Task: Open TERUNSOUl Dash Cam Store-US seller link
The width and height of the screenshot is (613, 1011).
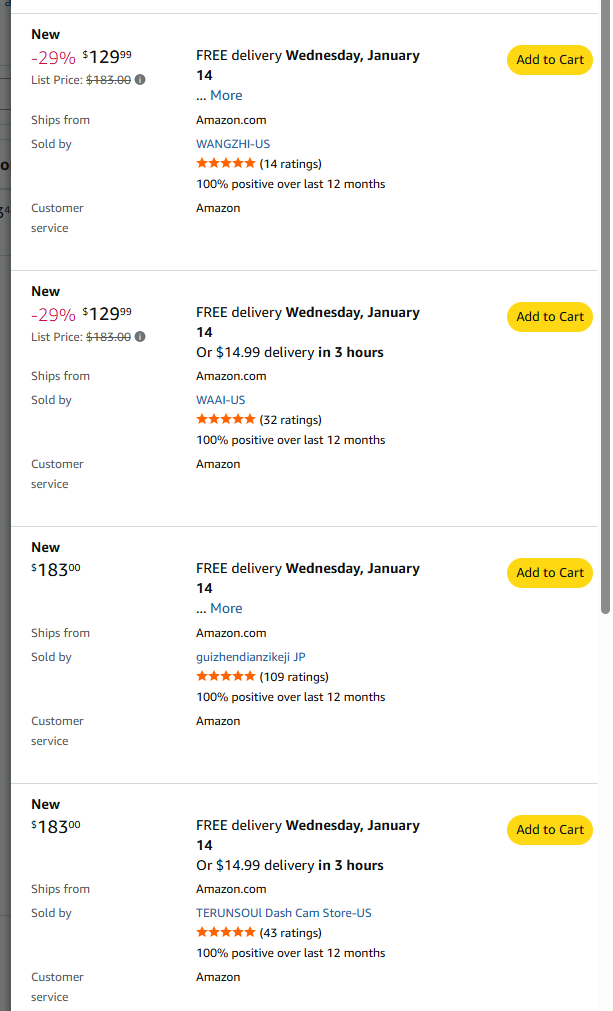Action: [x=283, y=913]
